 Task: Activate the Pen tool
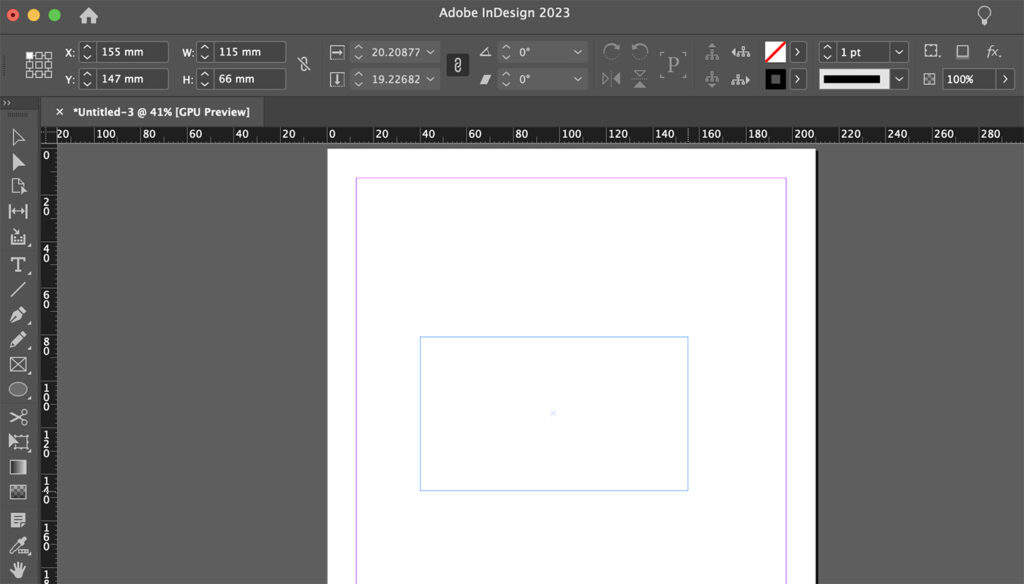[x=18, y=315]
